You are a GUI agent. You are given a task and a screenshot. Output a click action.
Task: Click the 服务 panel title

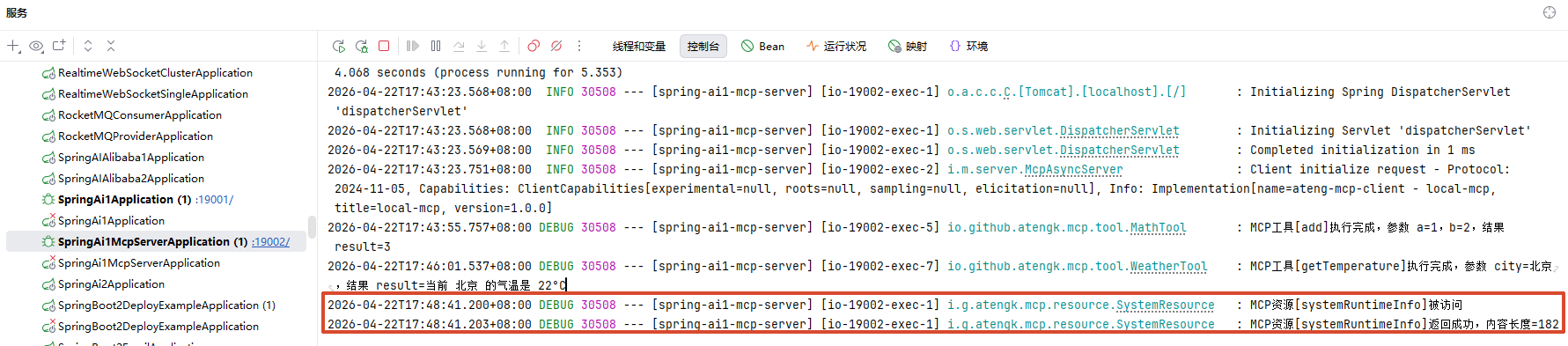coord(17,12)
